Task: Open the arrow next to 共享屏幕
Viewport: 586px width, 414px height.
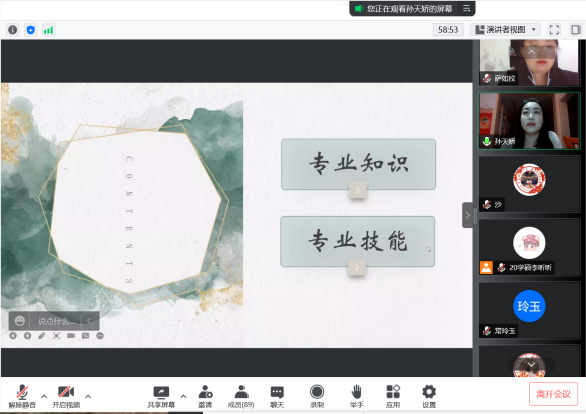Action: (x=183, y=396)
